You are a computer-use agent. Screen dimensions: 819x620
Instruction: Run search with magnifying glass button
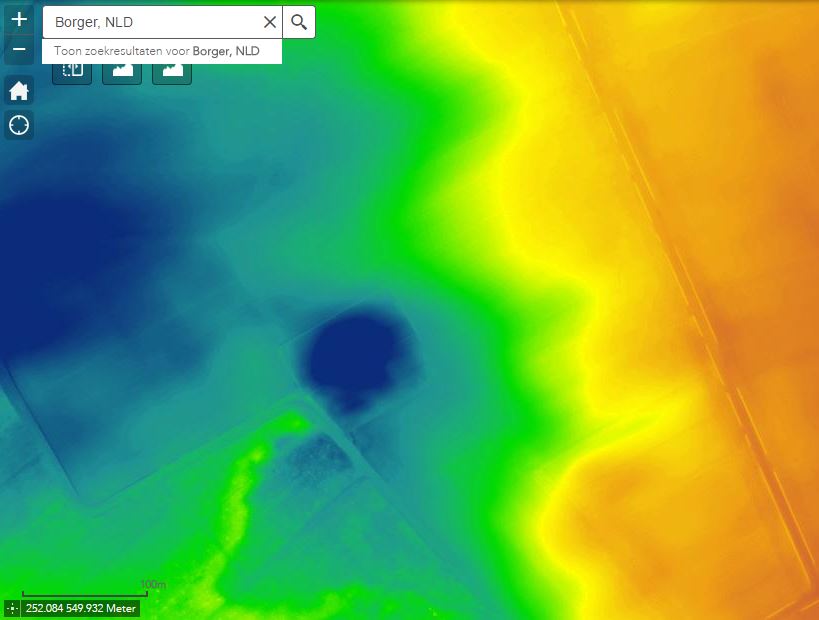point(299,22)
